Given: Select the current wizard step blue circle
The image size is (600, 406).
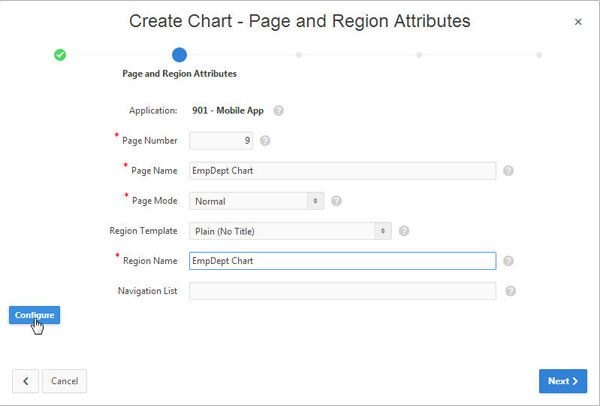Looking at the screenshot, I should pos(179,54).
